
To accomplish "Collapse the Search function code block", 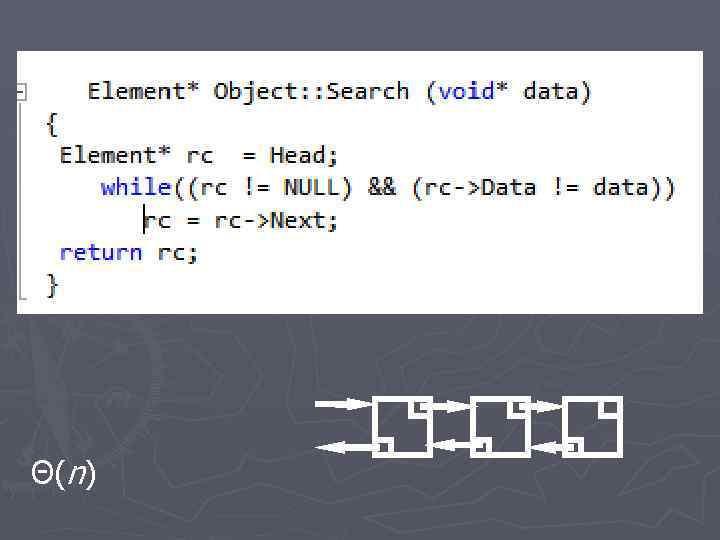I will (21, 93).
